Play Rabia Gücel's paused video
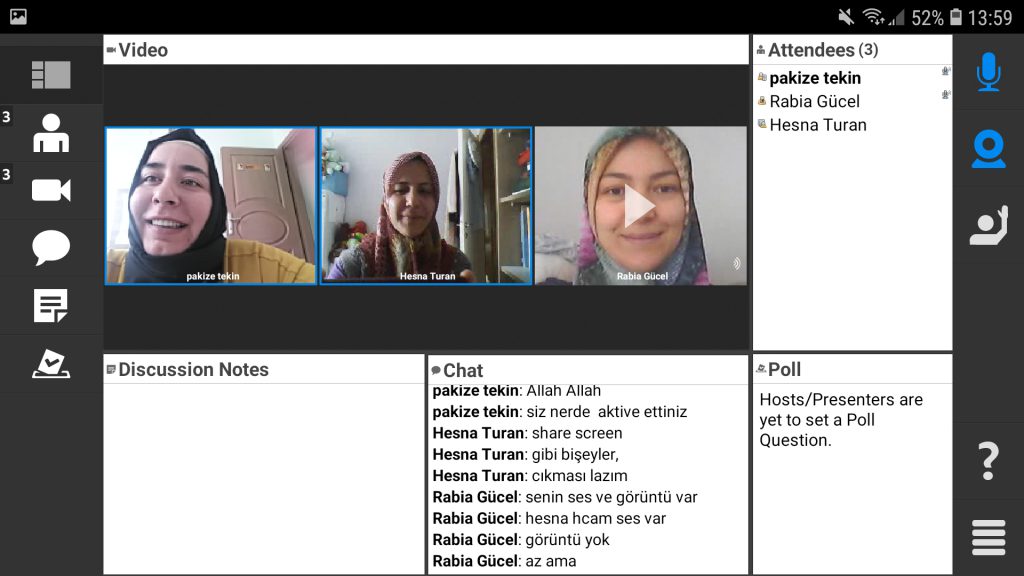Screen dimensions: 1024x576 pyautogui.click(x=640, y=206)
